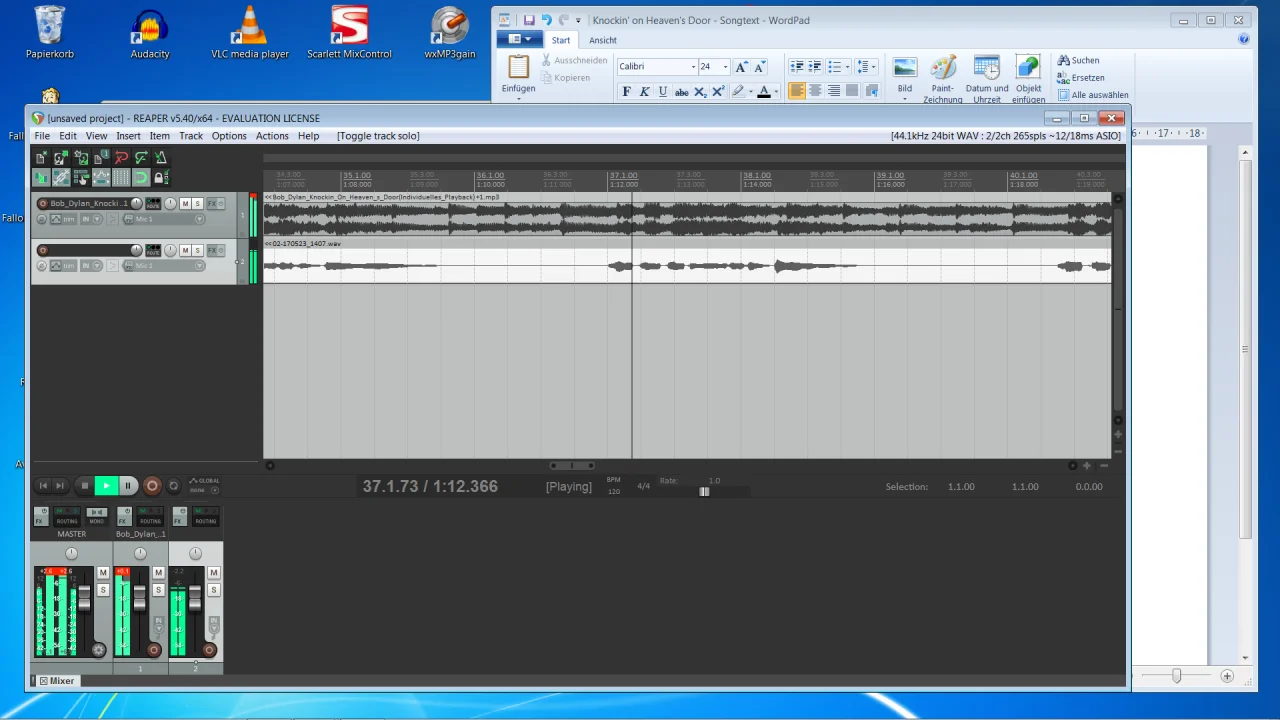Open the Calibri font name dropdown
The image size is (1280, 720).
click(x=693, y=67)
